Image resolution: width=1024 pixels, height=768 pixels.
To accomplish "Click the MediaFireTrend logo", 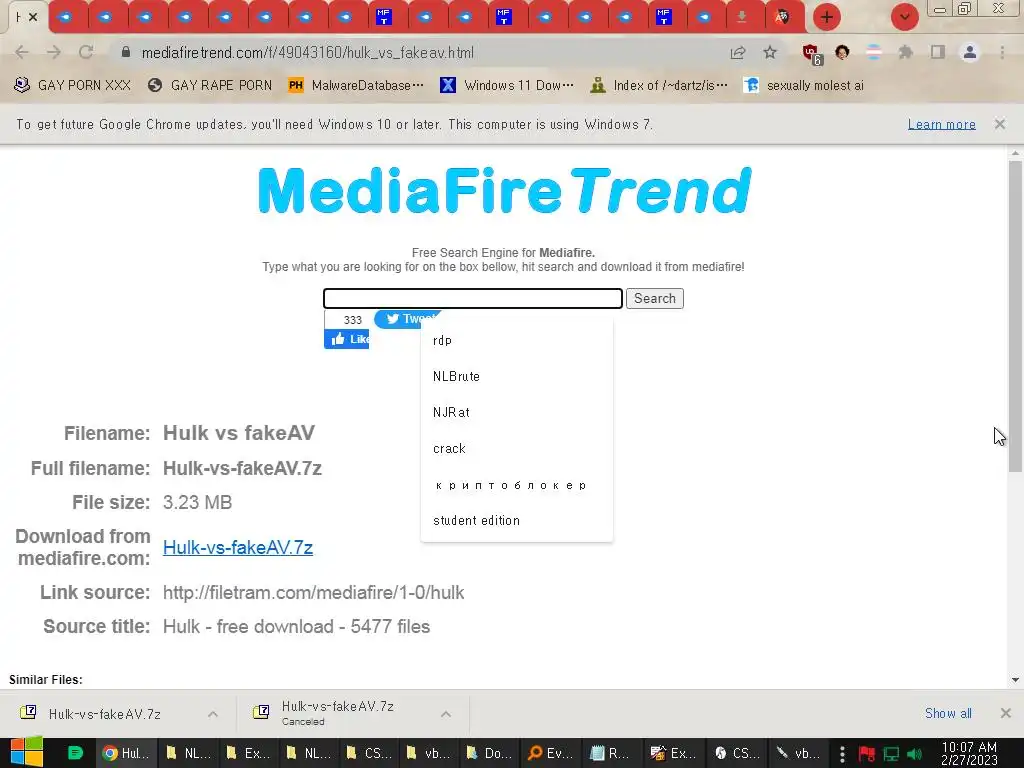I will click(504, 191).
